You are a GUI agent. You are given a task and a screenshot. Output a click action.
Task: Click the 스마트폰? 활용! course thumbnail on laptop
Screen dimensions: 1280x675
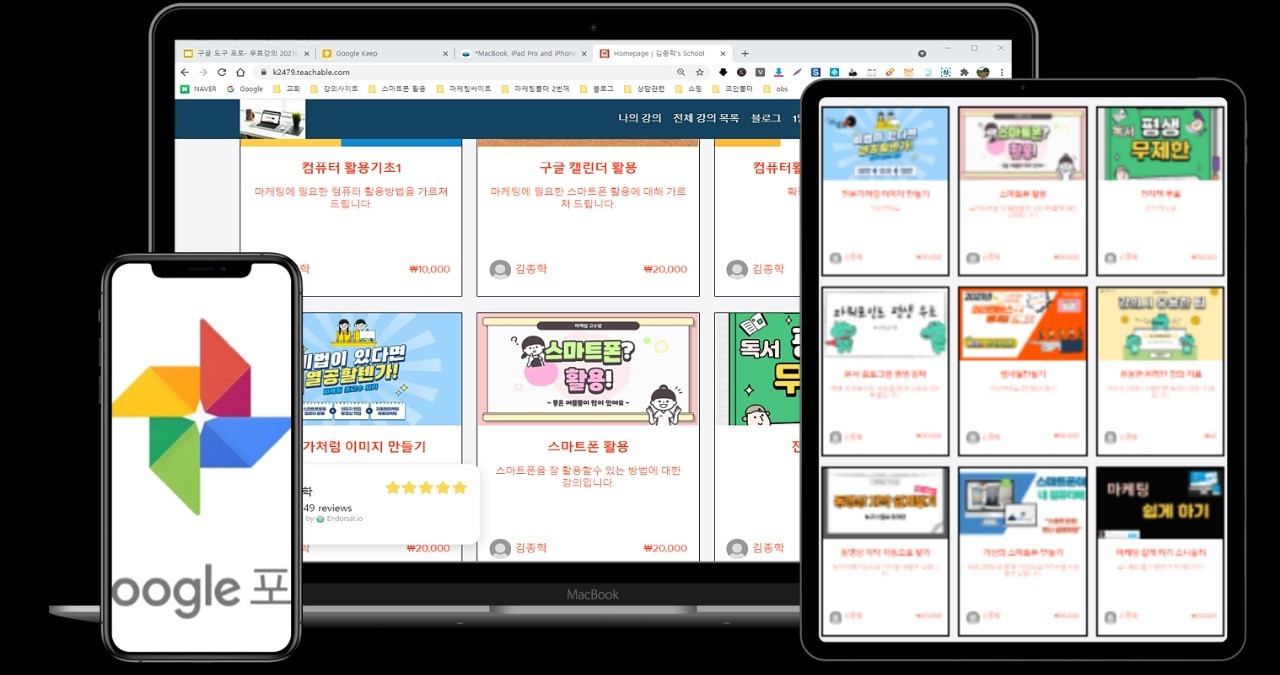[x=588, y=369]
